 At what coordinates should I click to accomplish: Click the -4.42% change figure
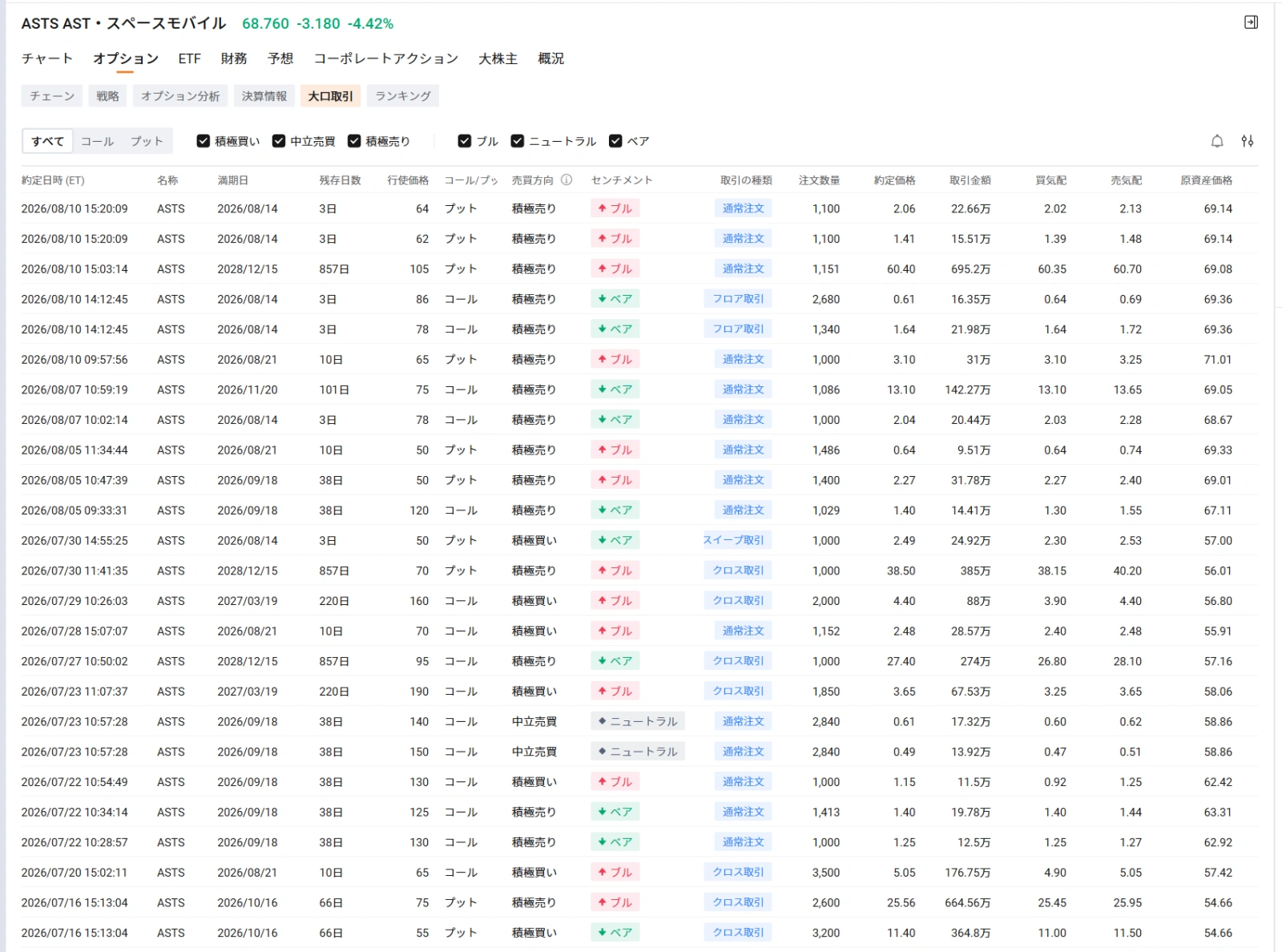pos(370,23)
